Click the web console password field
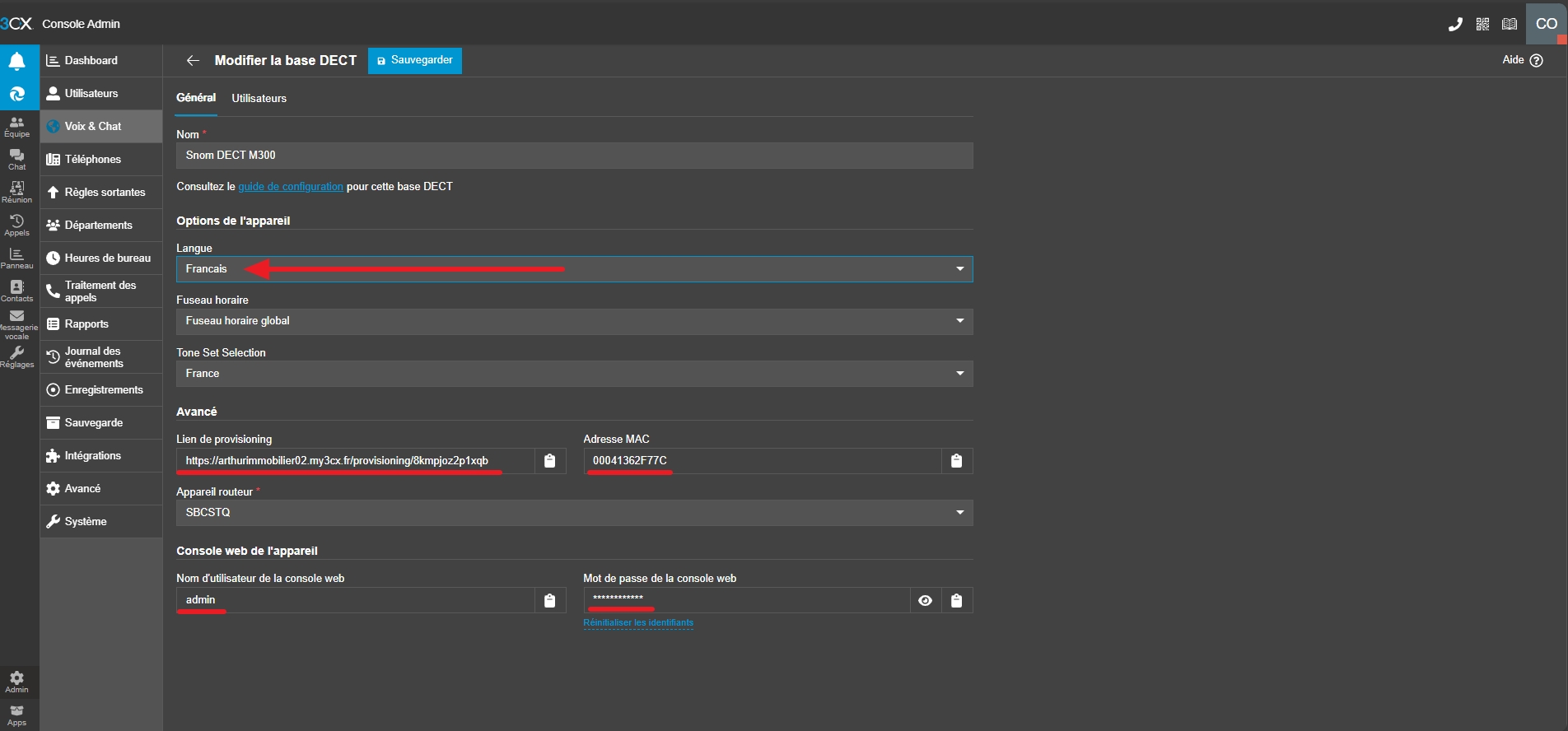This screenshot has width=1568, height=731. [747, 600]
